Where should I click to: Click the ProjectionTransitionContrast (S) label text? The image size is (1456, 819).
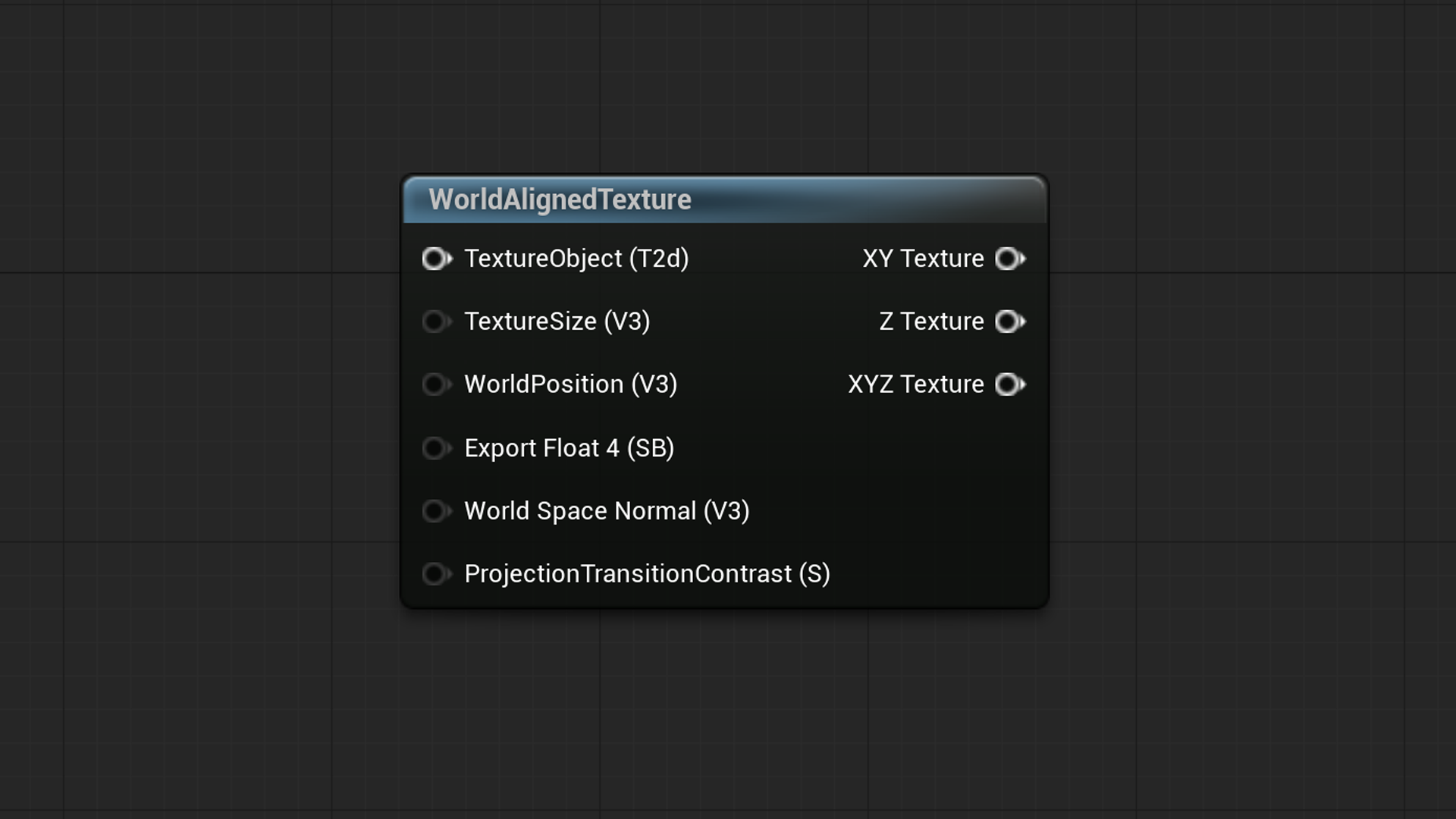pos(647,574)
